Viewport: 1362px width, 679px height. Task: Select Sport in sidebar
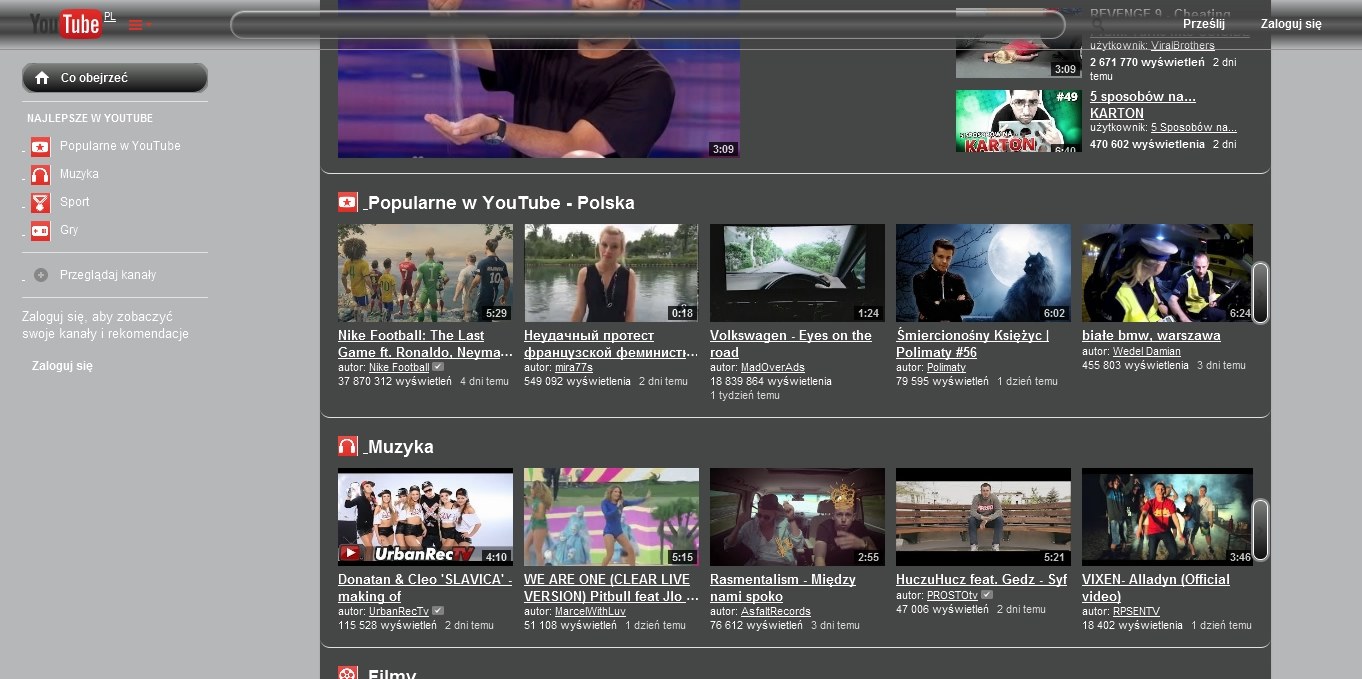(74, 202)
